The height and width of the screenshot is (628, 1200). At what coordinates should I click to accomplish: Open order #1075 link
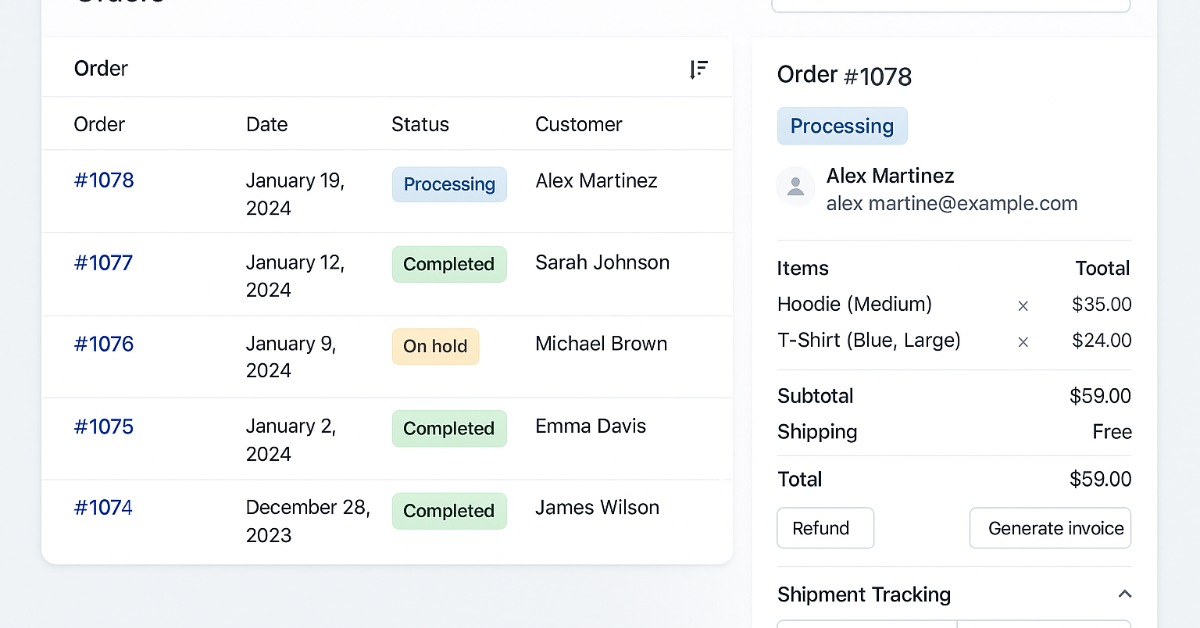coord(104,427)
